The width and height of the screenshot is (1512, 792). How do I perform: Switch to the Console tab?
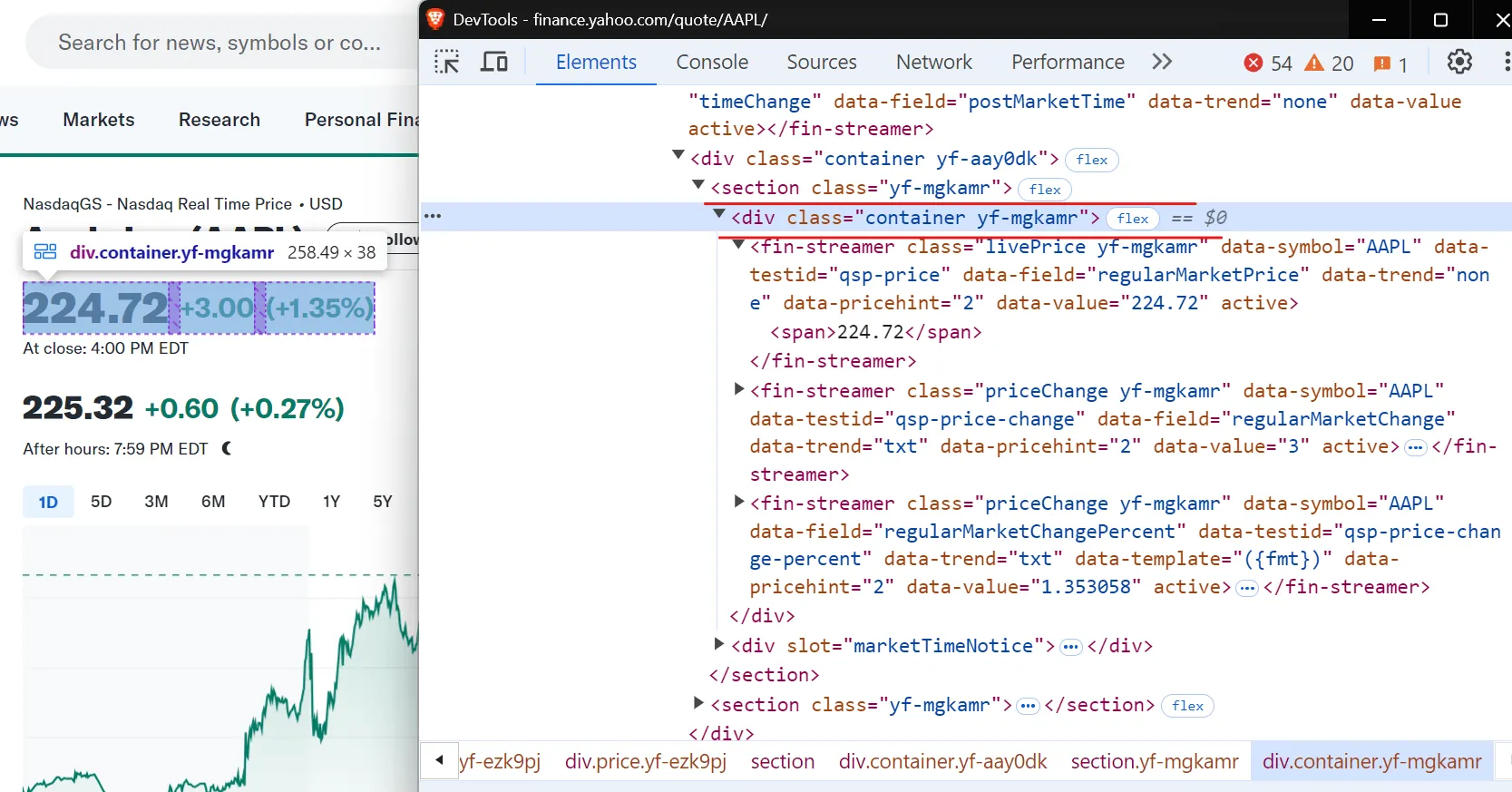coord(712,62)
